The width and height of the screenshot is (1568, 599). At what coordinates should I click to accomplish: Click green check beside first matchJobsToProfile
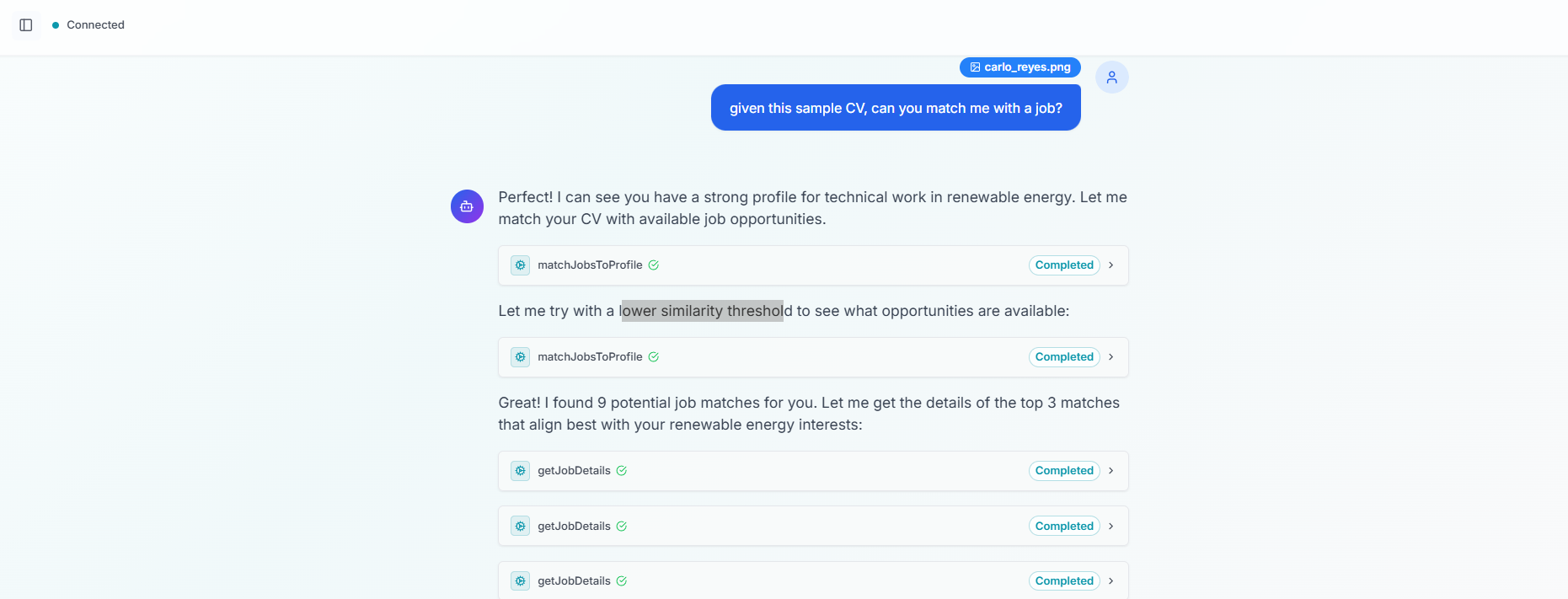654,265
